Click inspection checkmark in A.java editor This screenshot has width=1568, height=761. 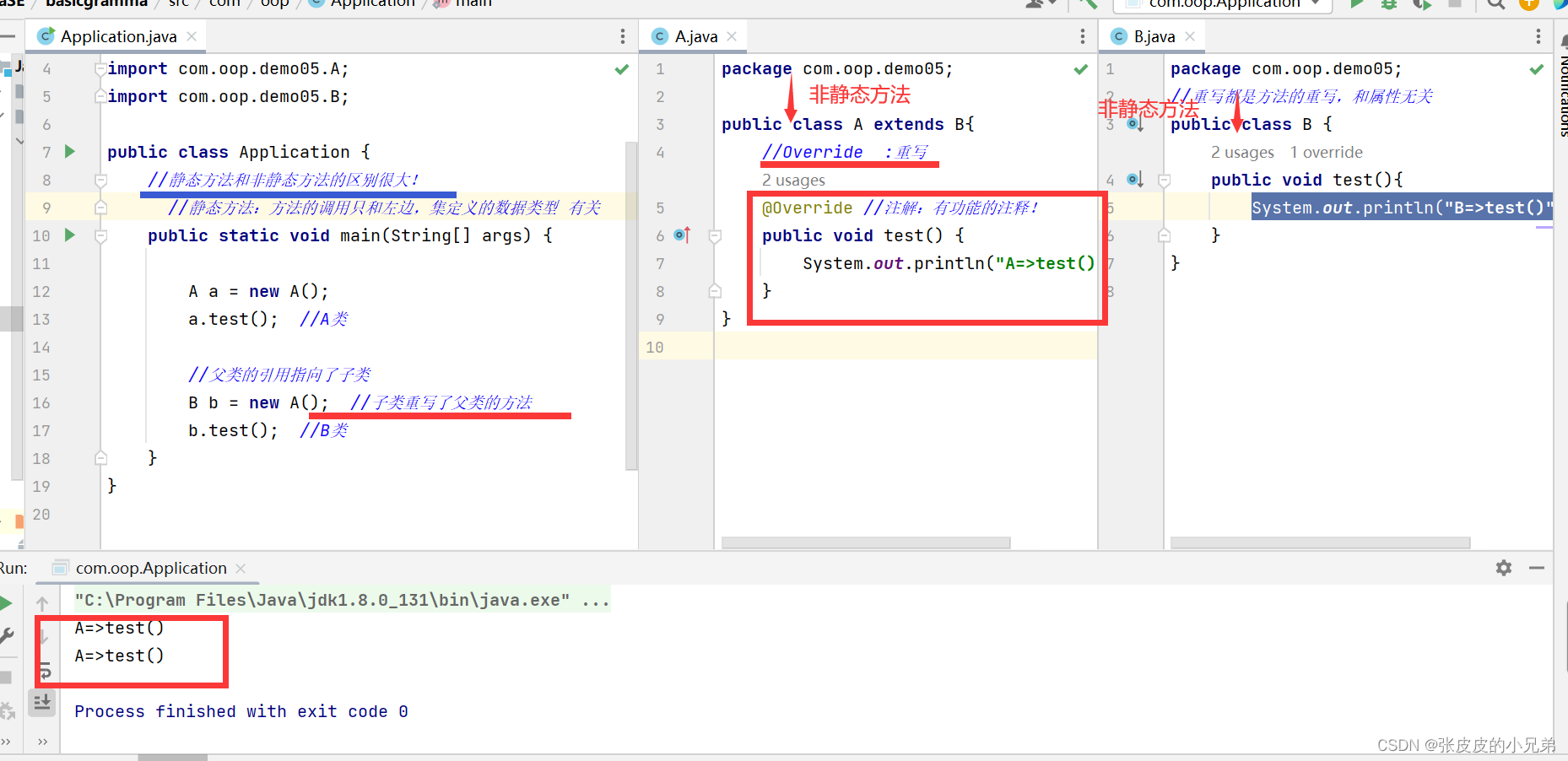[1081, 69]
